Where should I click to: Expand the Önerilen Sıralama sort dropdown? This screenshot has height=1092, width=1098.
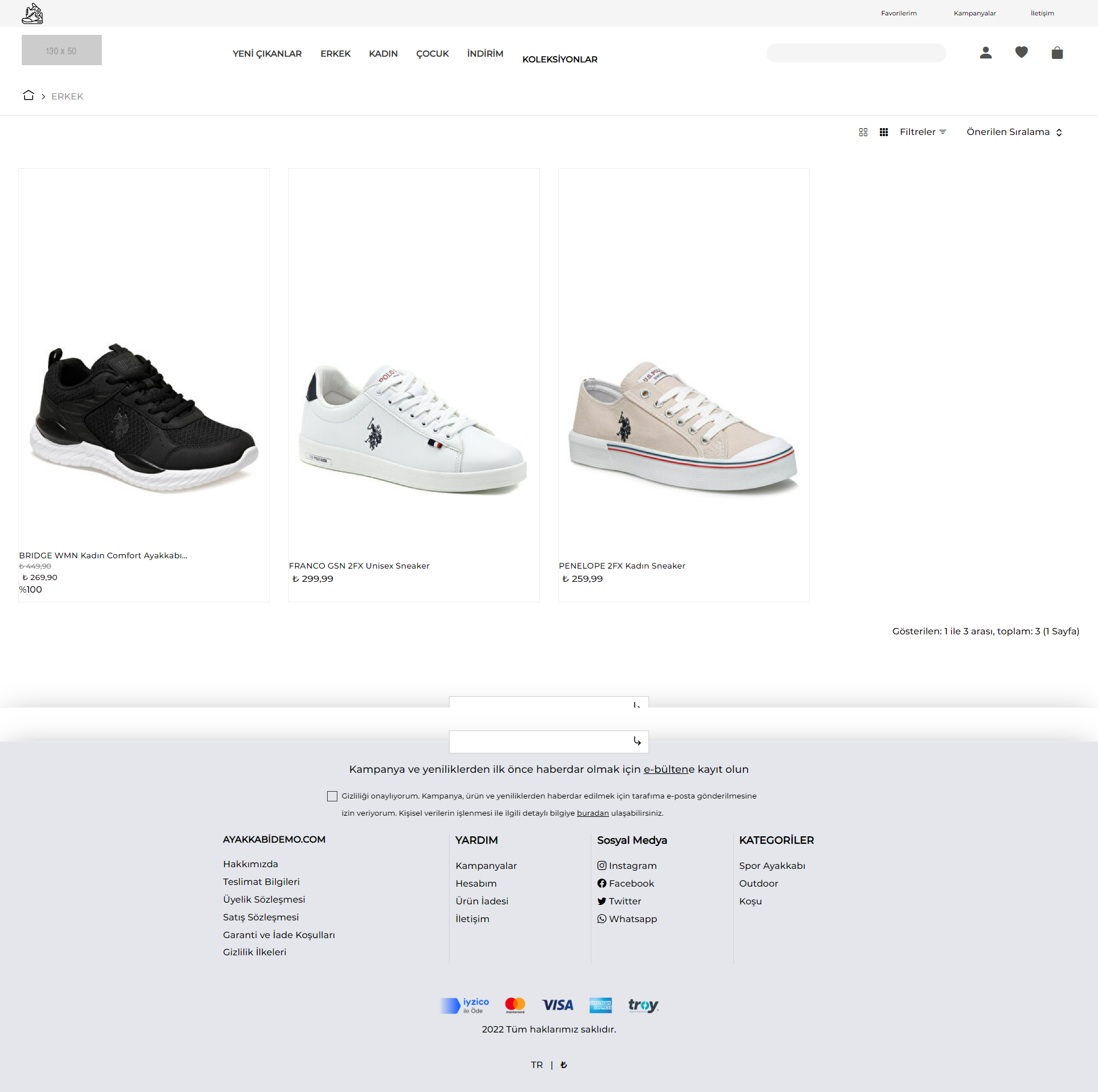[x=1015, y=132]
